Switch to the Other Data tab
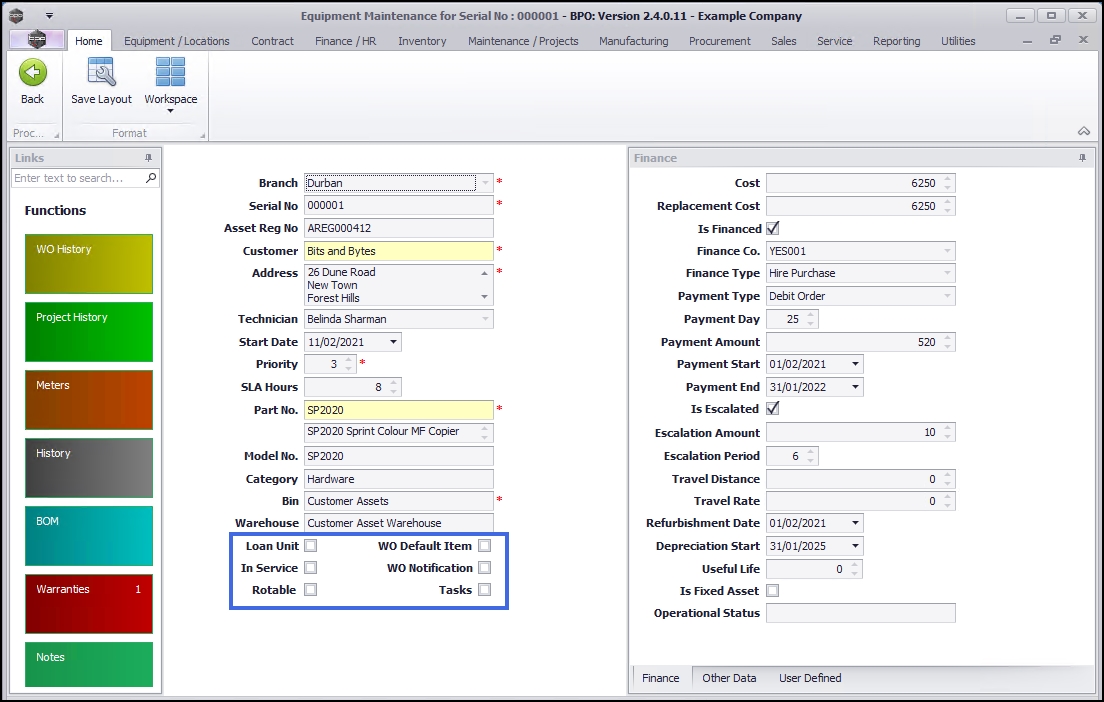Screen dimensions: 1104x702 (x=729, y=678)
